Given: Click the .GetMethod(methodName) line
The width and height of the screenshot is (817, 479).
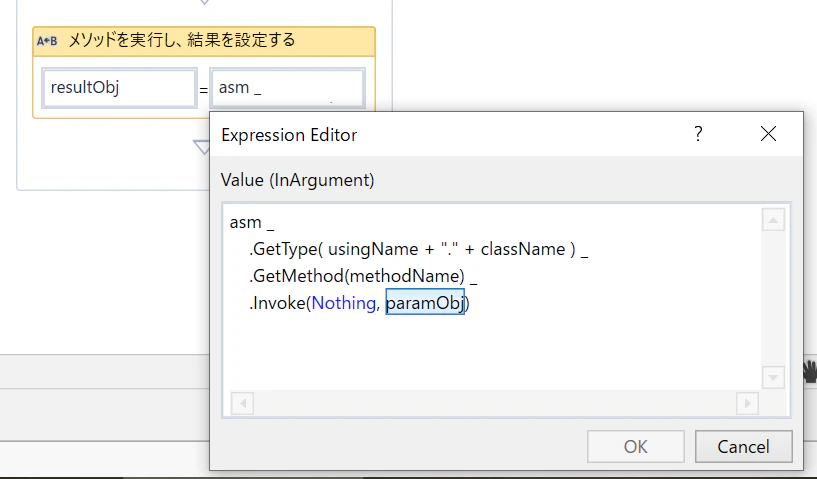Looking at the screenshot, I should [x=363, y=276].
